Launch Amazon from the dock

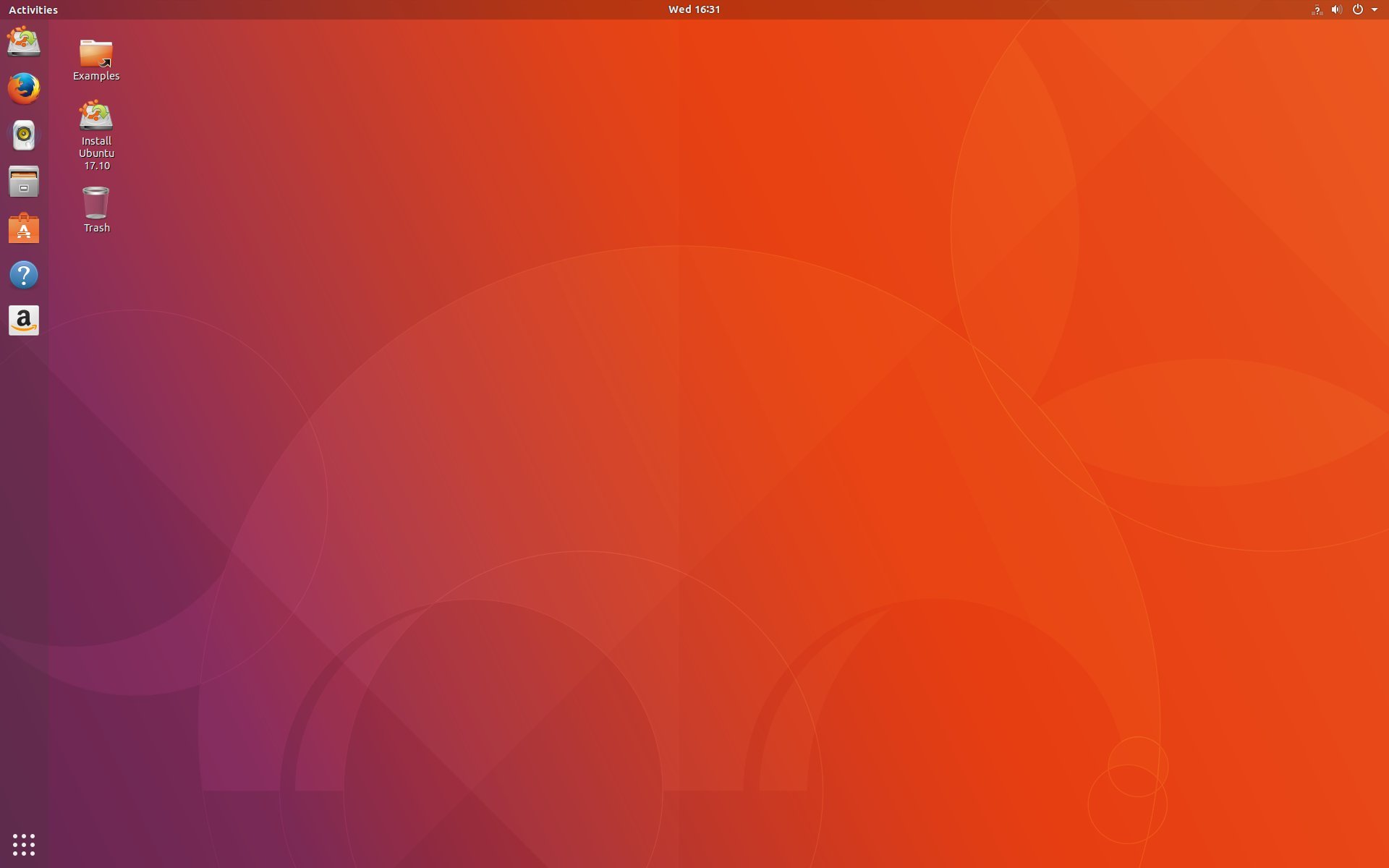pos(24,320)
